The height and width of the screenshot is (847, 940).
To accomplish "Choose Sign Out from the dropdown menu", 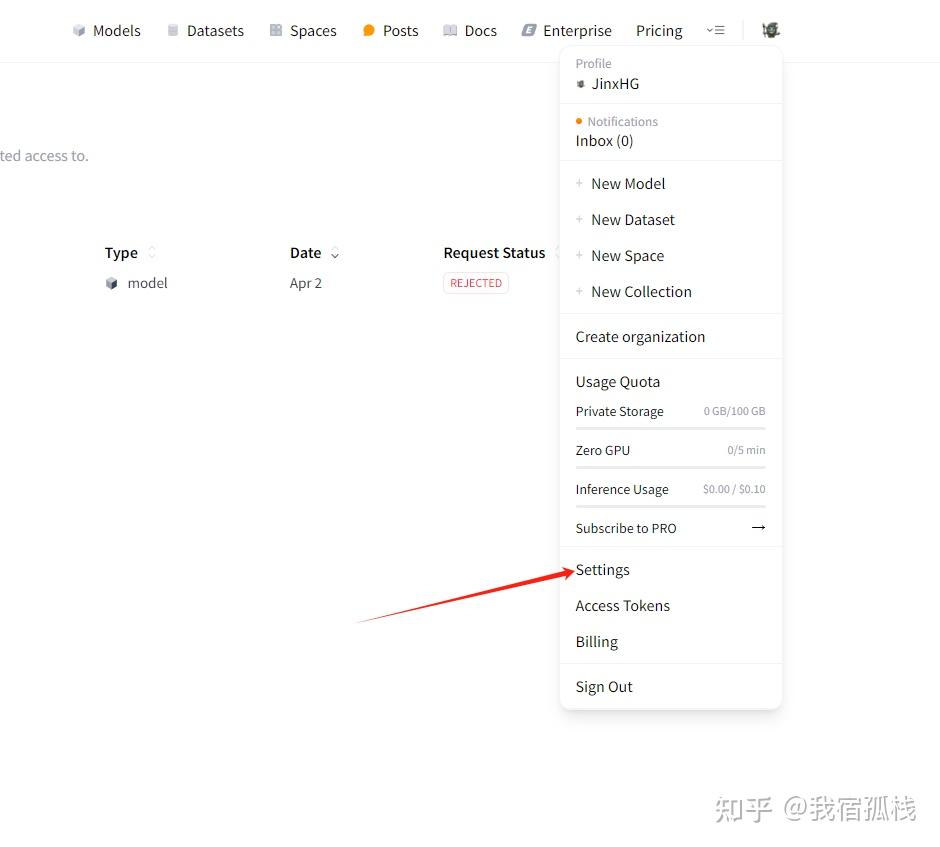I will tap(603, 687).
